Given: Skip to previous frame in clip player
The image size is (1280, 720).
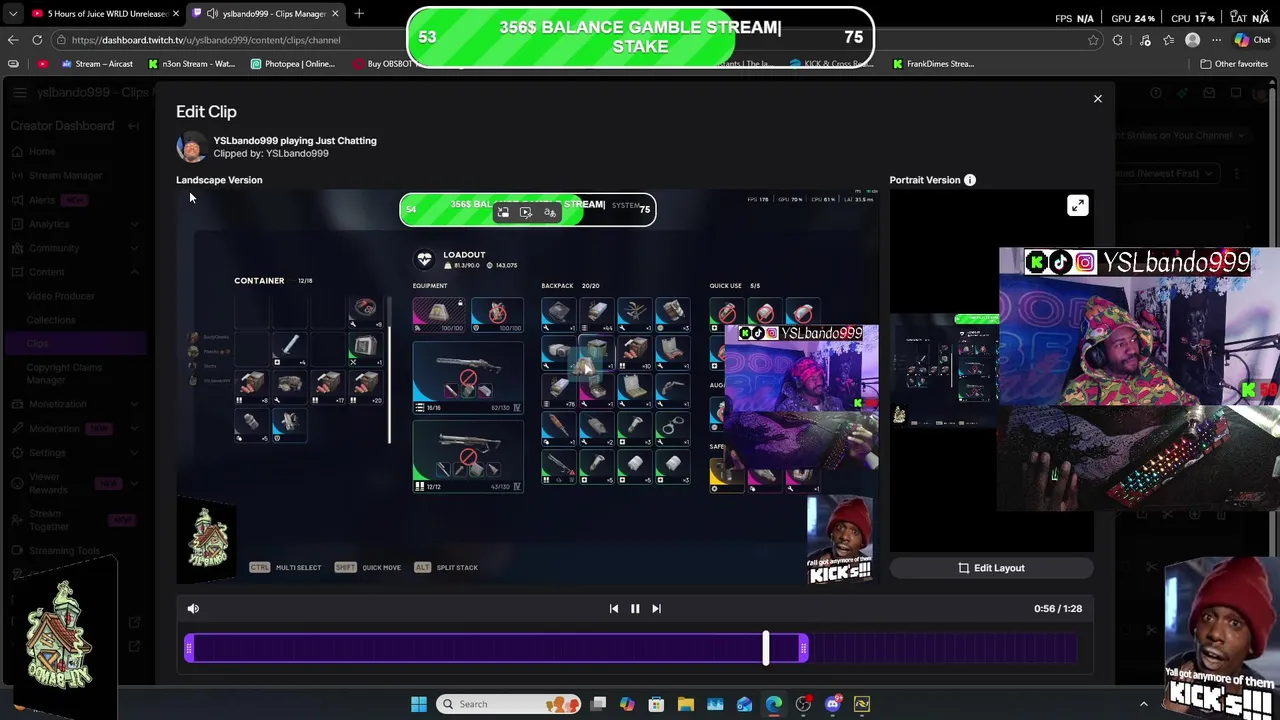Looking at the screenshot, I should pos(614,608).
